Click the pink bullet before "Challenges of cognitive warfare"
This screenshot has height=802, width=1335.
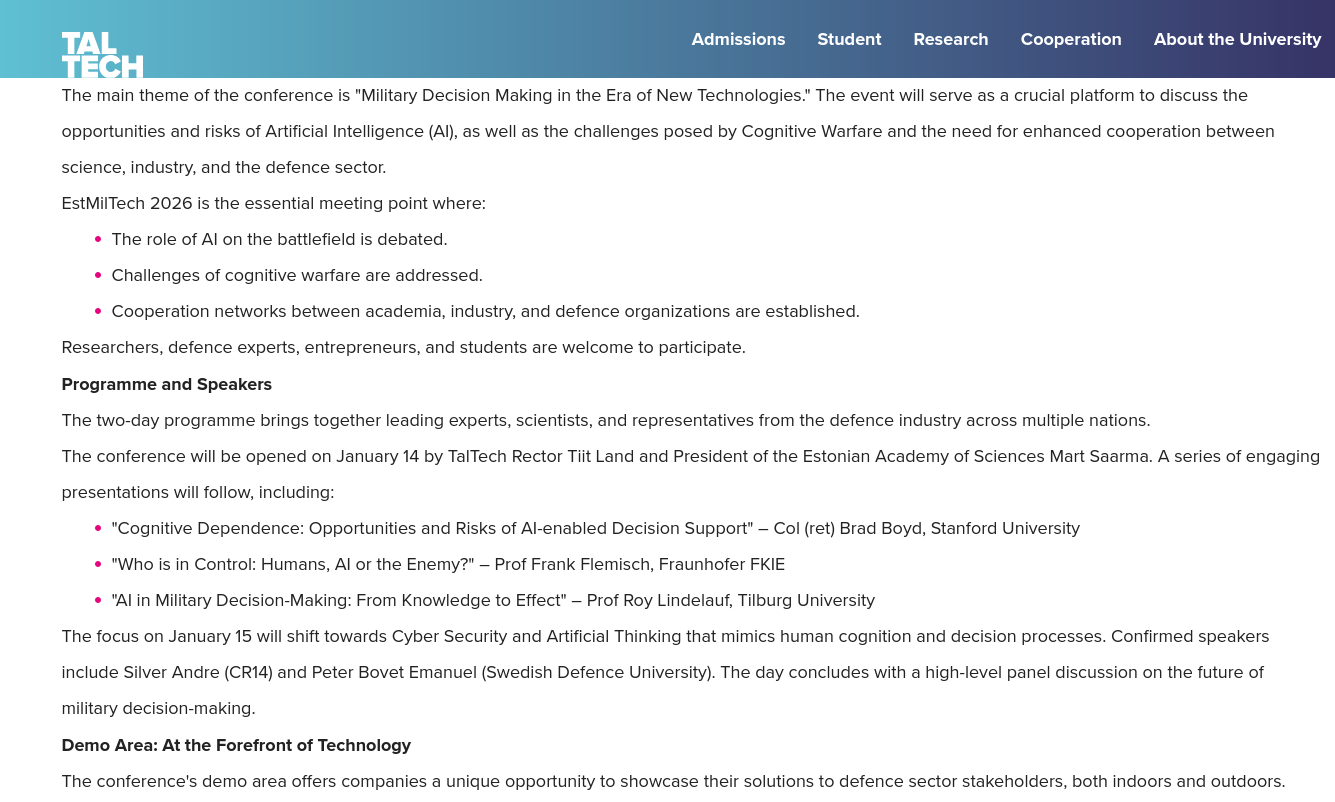tap(98, 276)
